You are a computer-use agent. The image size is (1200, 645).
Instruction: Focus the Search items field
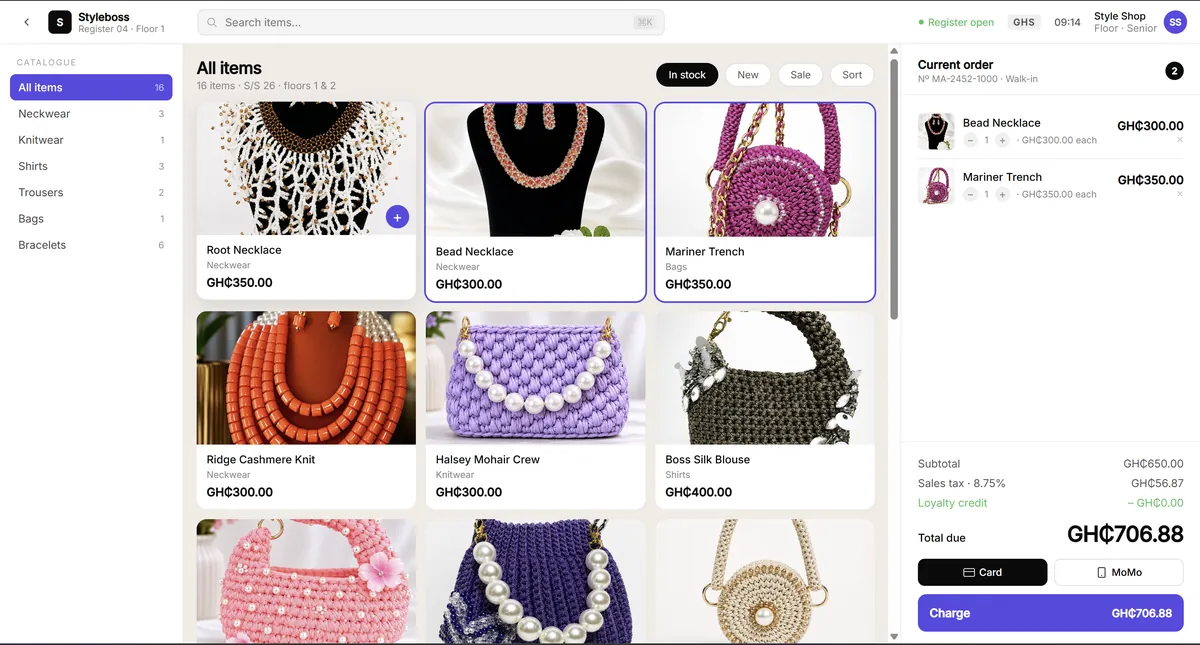click(x=431, y=22)
